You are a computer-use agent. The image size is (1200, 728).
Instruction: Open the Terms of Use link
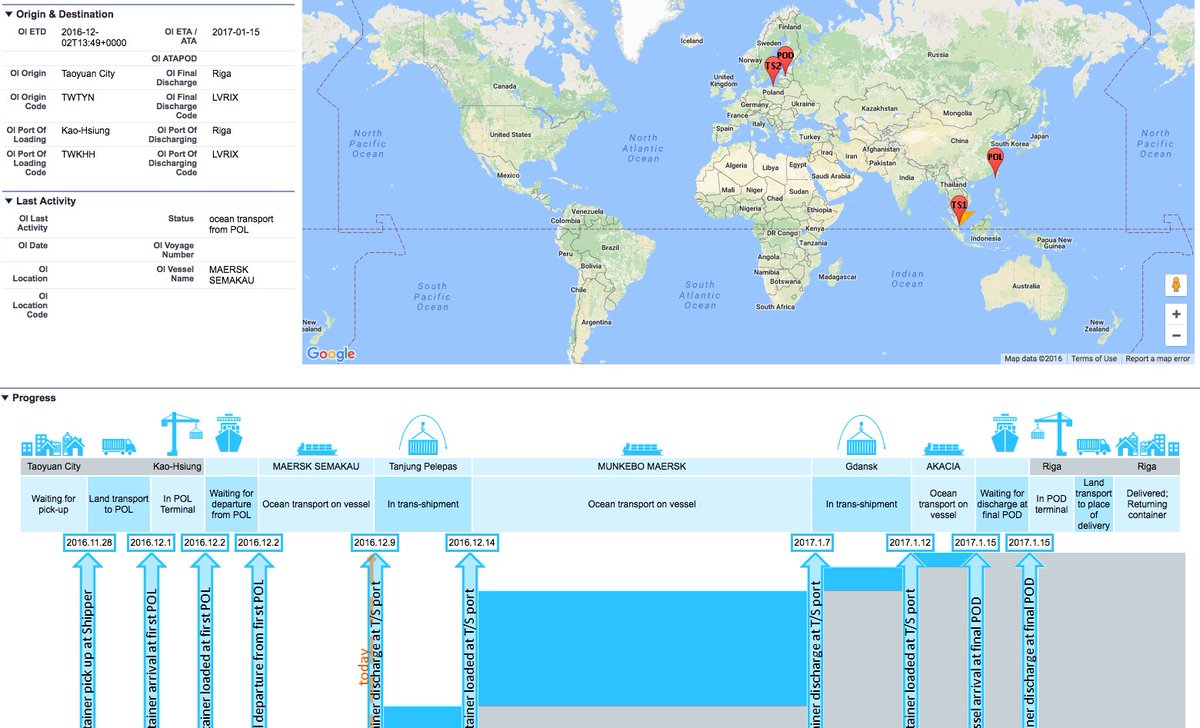[x=1094, y=358]
